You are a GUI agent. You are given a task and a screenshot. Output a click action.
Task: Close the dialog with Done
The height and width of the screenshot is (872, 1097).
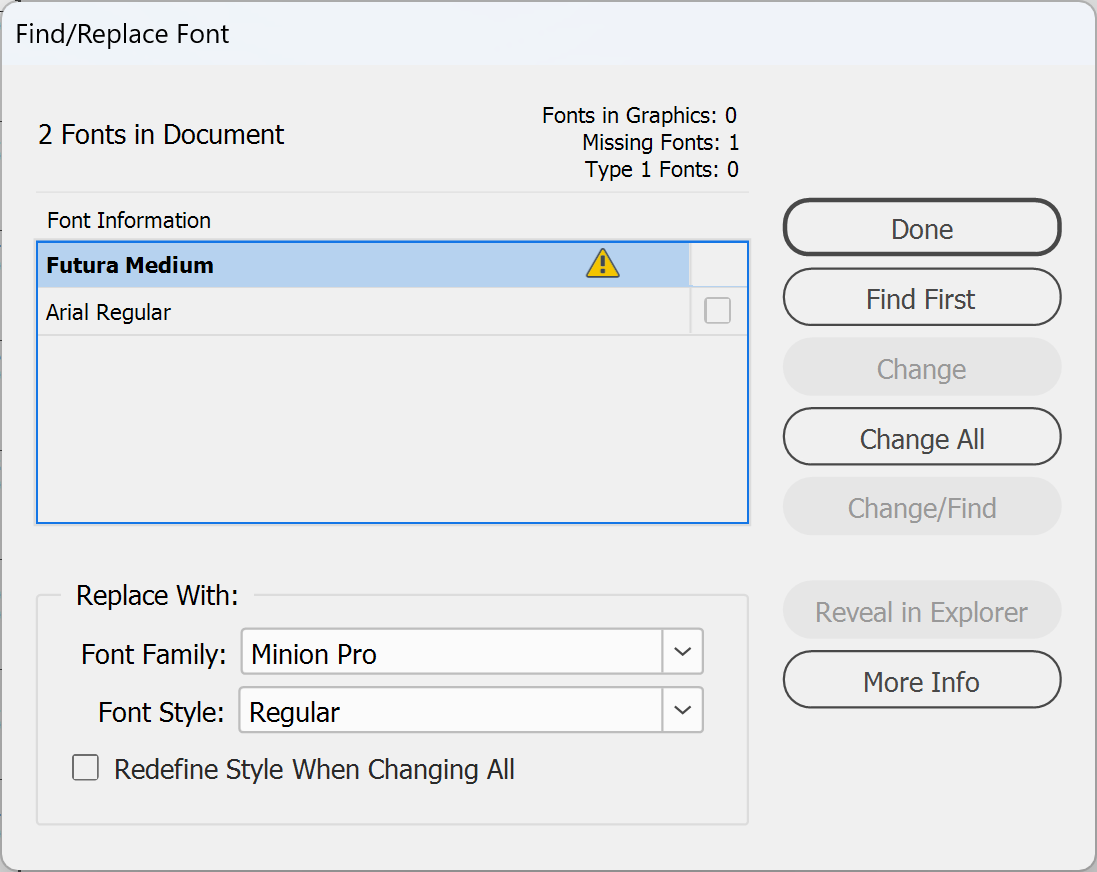921,228
